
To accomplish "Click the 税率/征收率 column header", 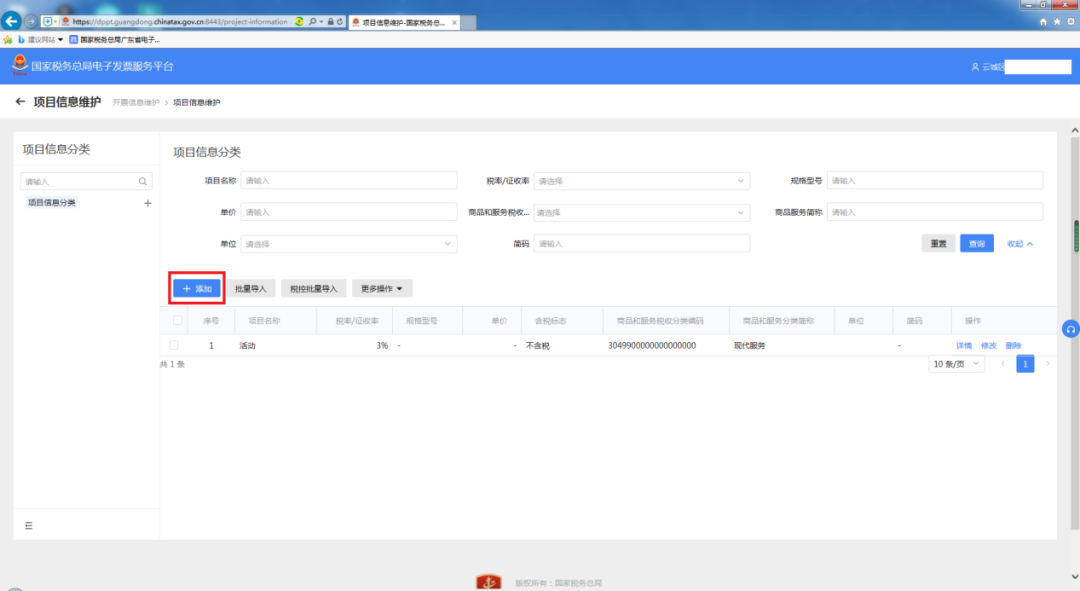I will click(357, 321).
